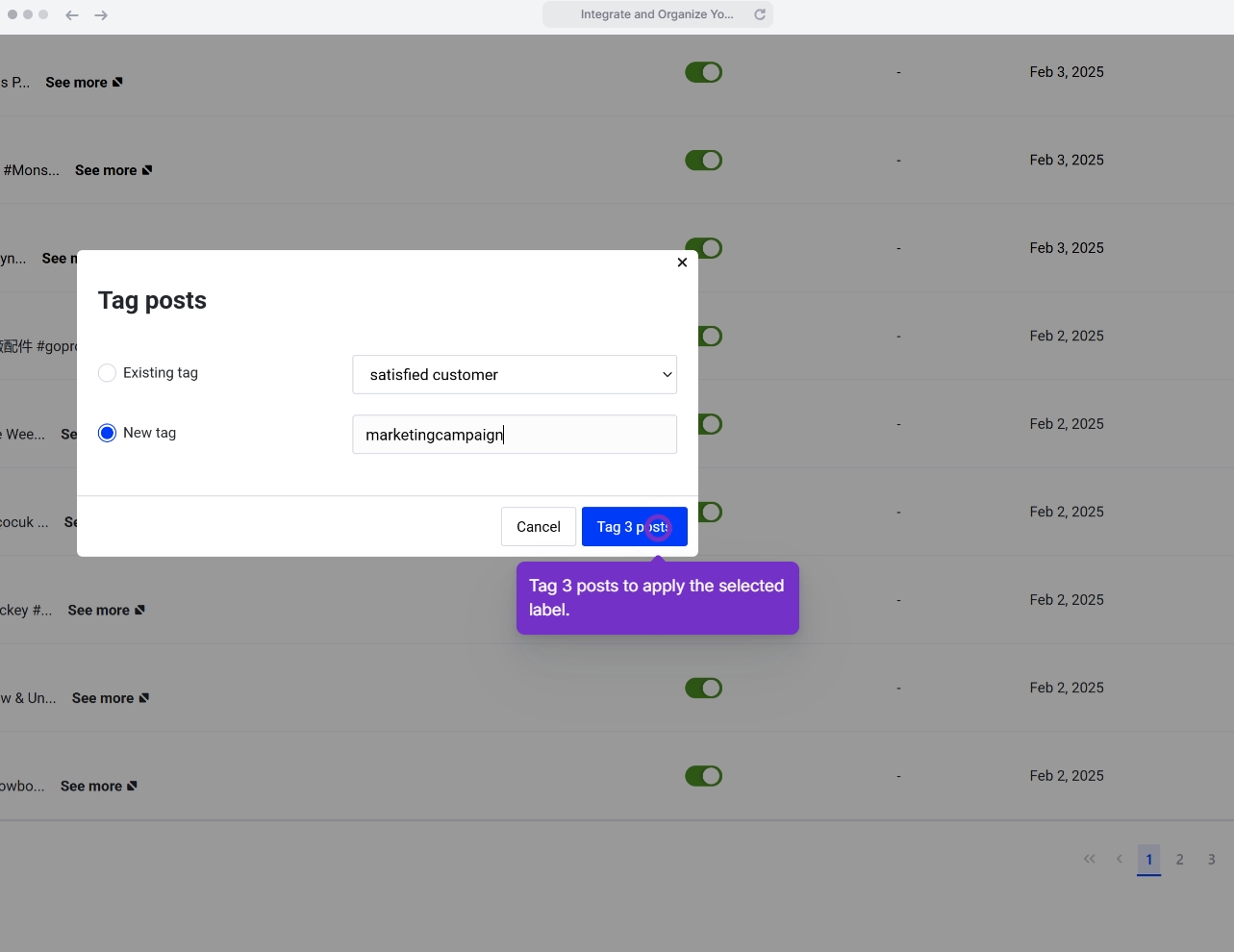Open external link icon on topmost post's See more
1234x952 pixels.
coord(119,82)
